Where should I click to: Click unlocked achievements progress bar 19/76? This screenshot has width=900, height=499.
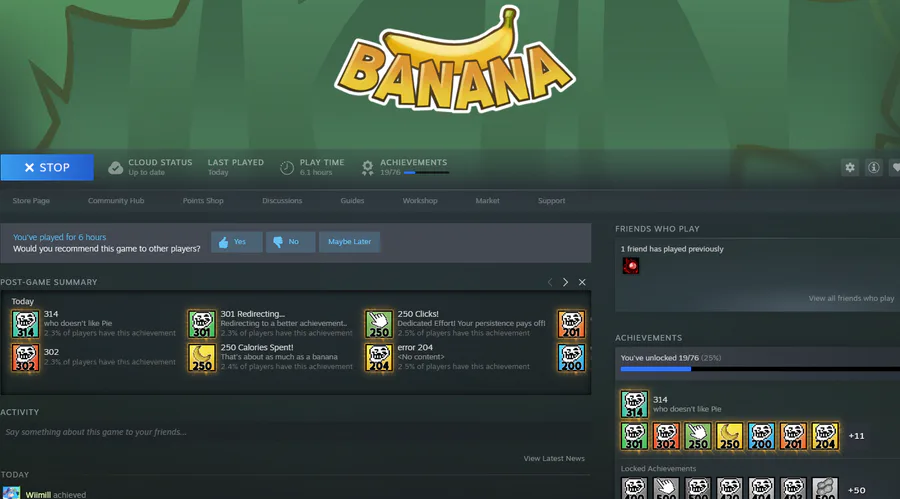tap(760, 369)
